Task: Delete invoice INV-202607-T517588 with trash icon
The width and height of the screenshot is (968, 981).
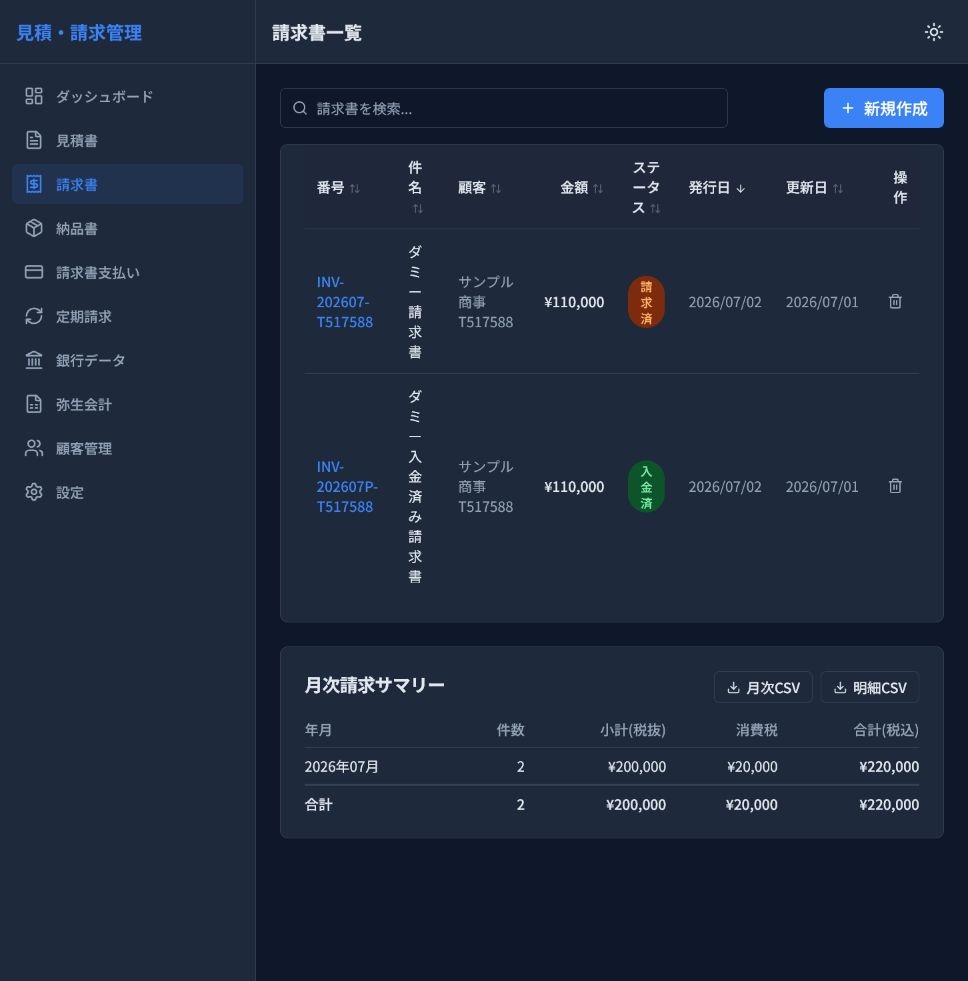Action: 895,302
